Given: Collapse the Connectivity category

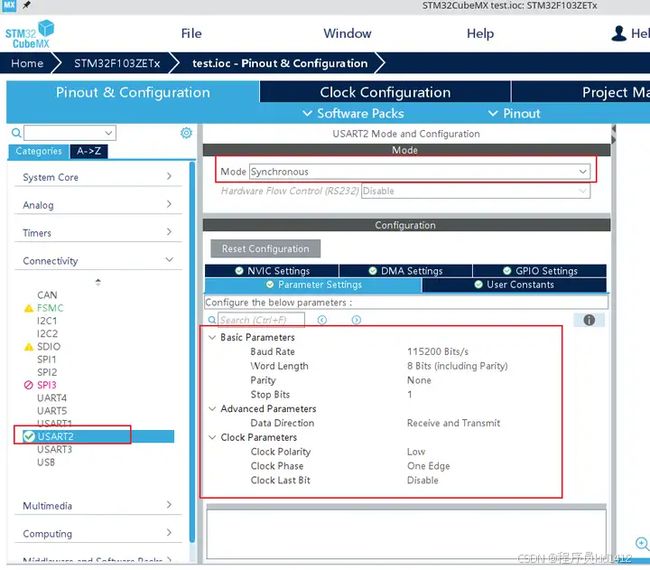Looking at the screenshot, I should point(98,261).
